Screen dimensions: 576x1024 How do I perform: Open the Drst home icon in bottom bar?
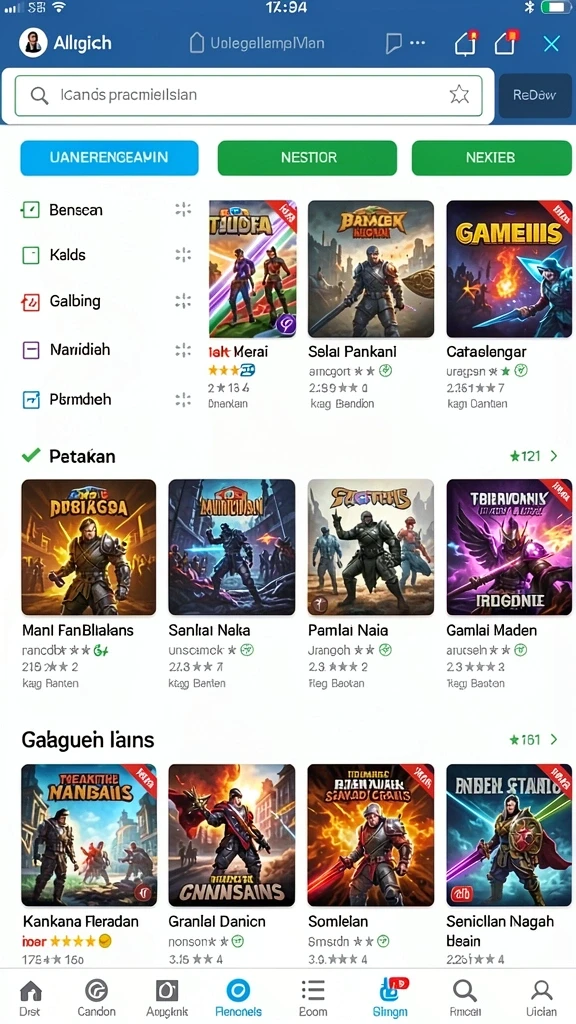pyautogui.click(x=30, y=991)
